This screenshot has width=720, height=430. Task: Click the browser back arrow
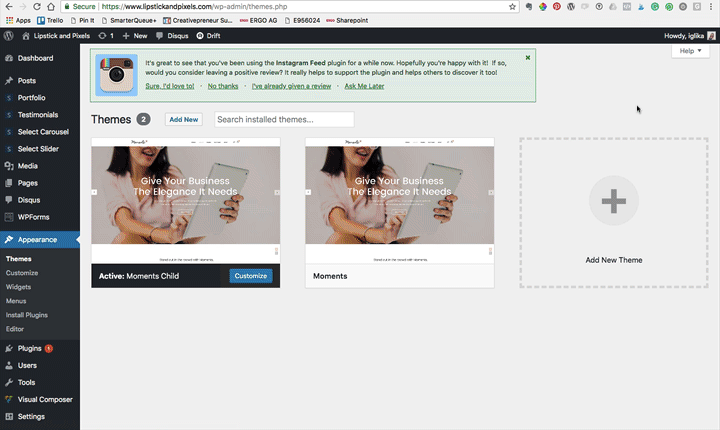9,6
